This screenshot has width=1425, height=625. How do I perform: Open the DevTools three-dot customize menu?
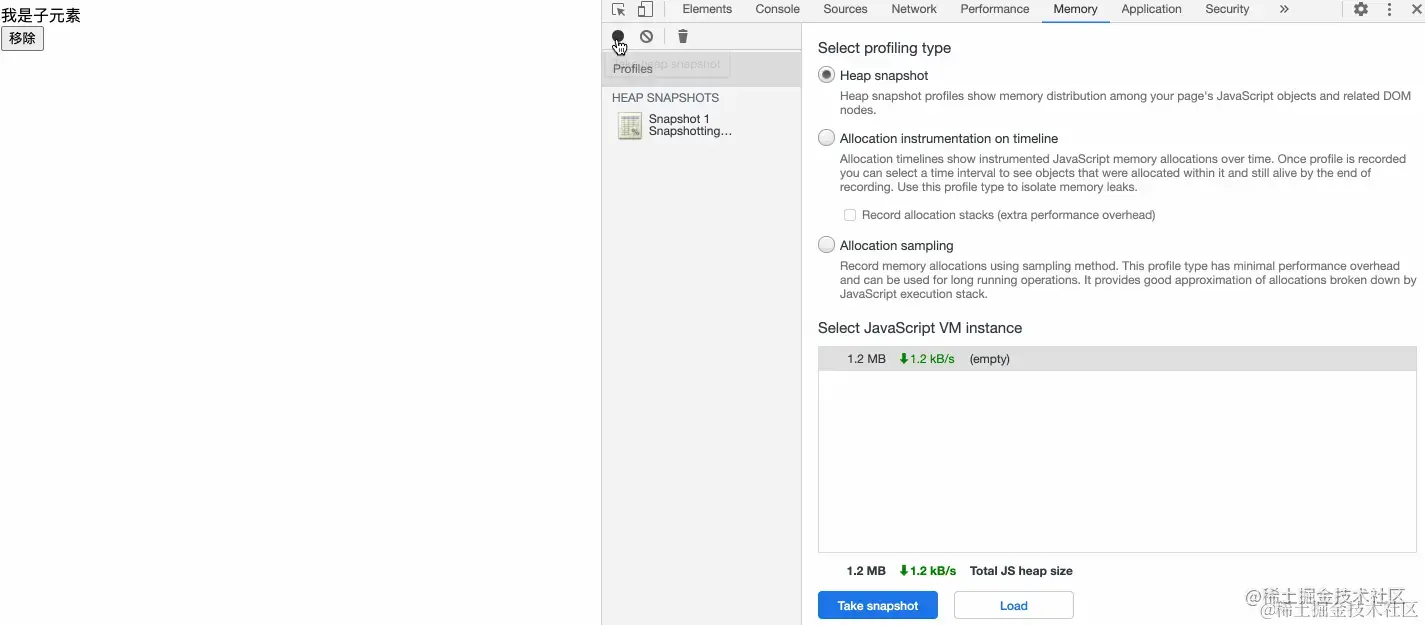point(1389,9)
